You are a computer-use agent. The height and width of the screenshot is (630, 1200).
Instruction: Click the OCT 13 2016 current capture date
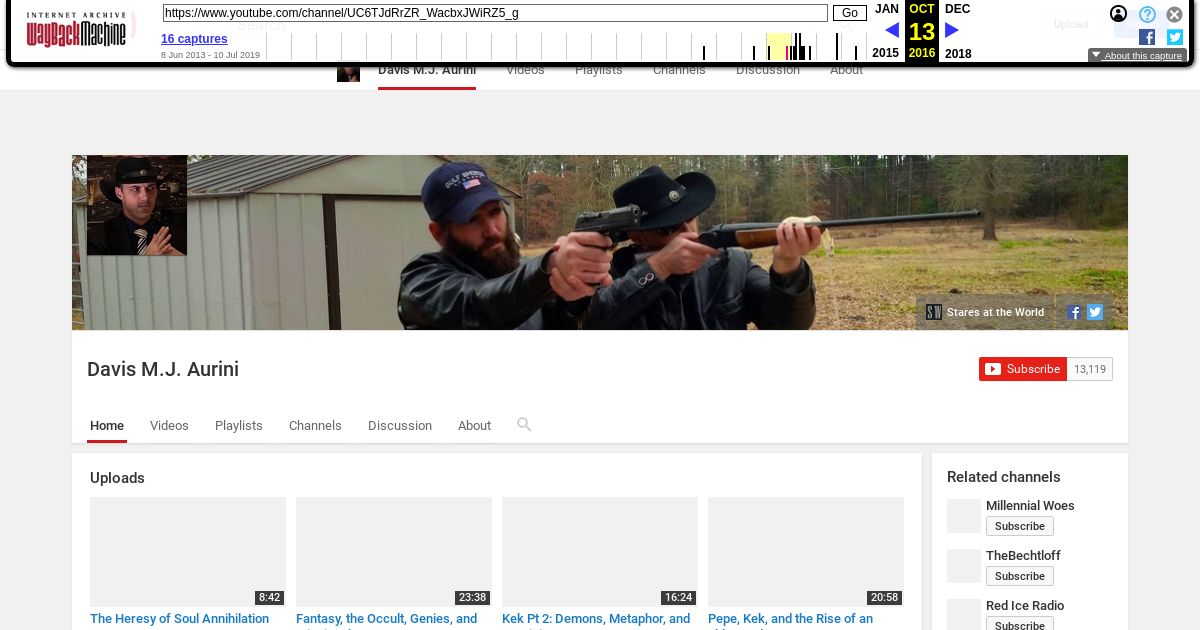[x=922, y=31]
